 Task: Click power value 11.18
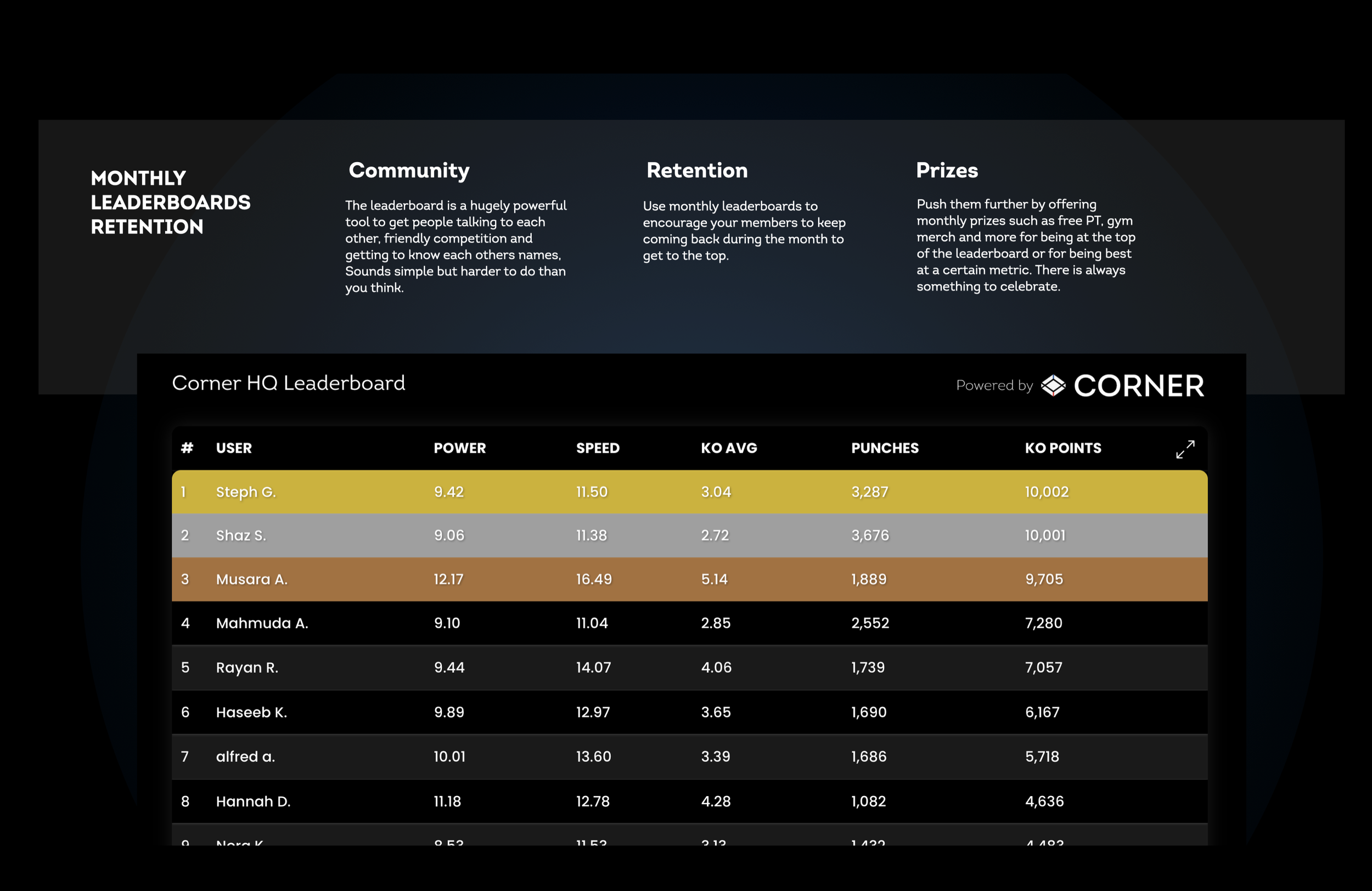click(447, 801)
